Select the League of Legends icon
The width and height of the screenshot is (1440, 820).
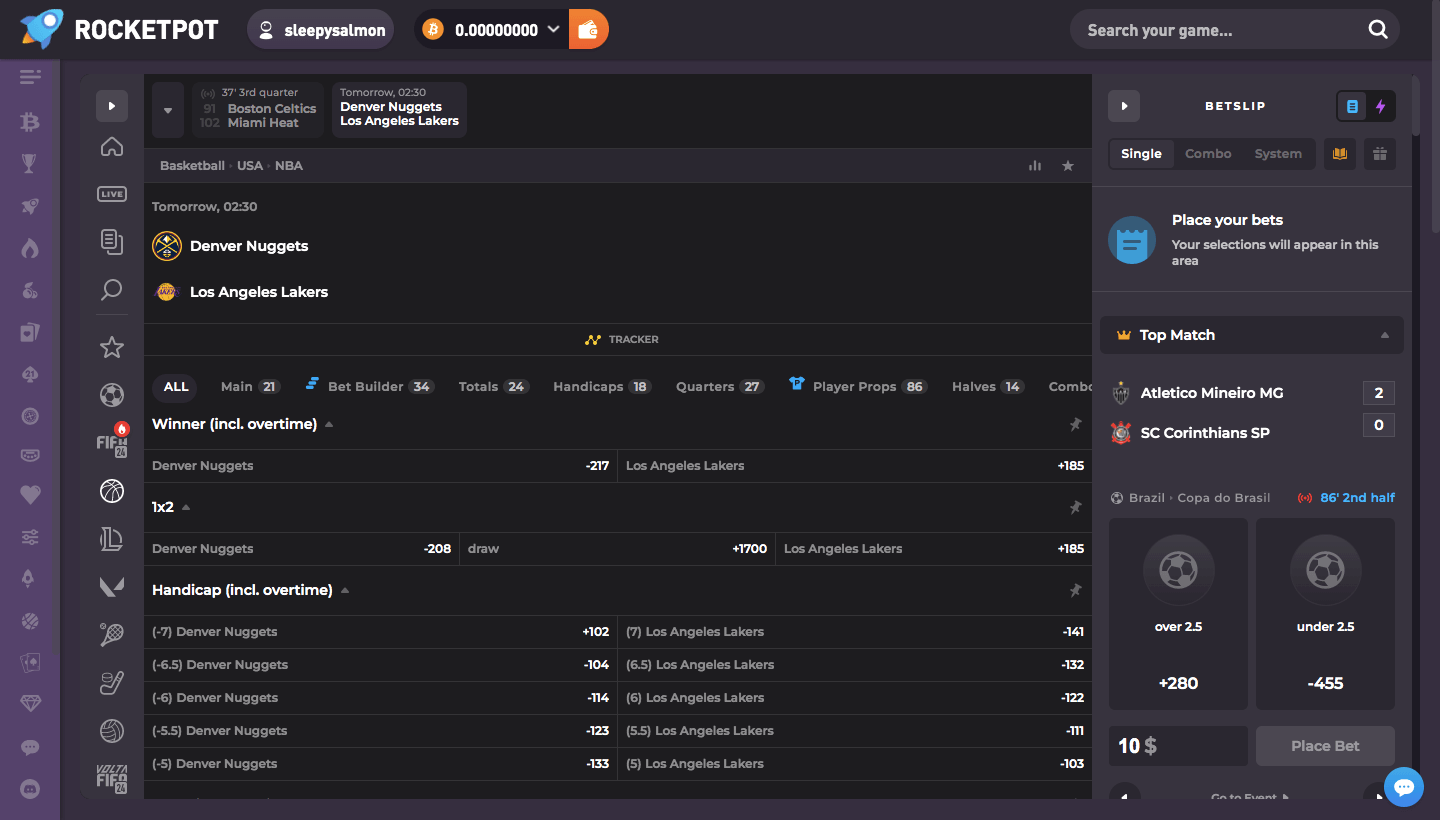click(112, 539)
